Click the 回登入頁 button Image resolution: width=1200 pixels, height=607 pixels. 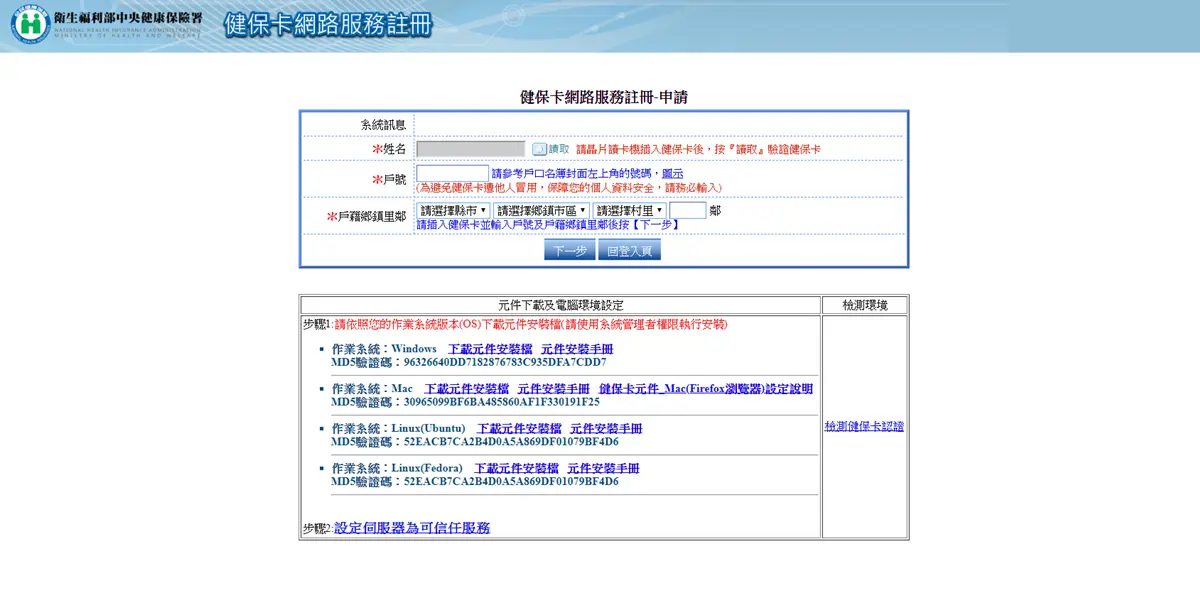(x=629, y=250)
